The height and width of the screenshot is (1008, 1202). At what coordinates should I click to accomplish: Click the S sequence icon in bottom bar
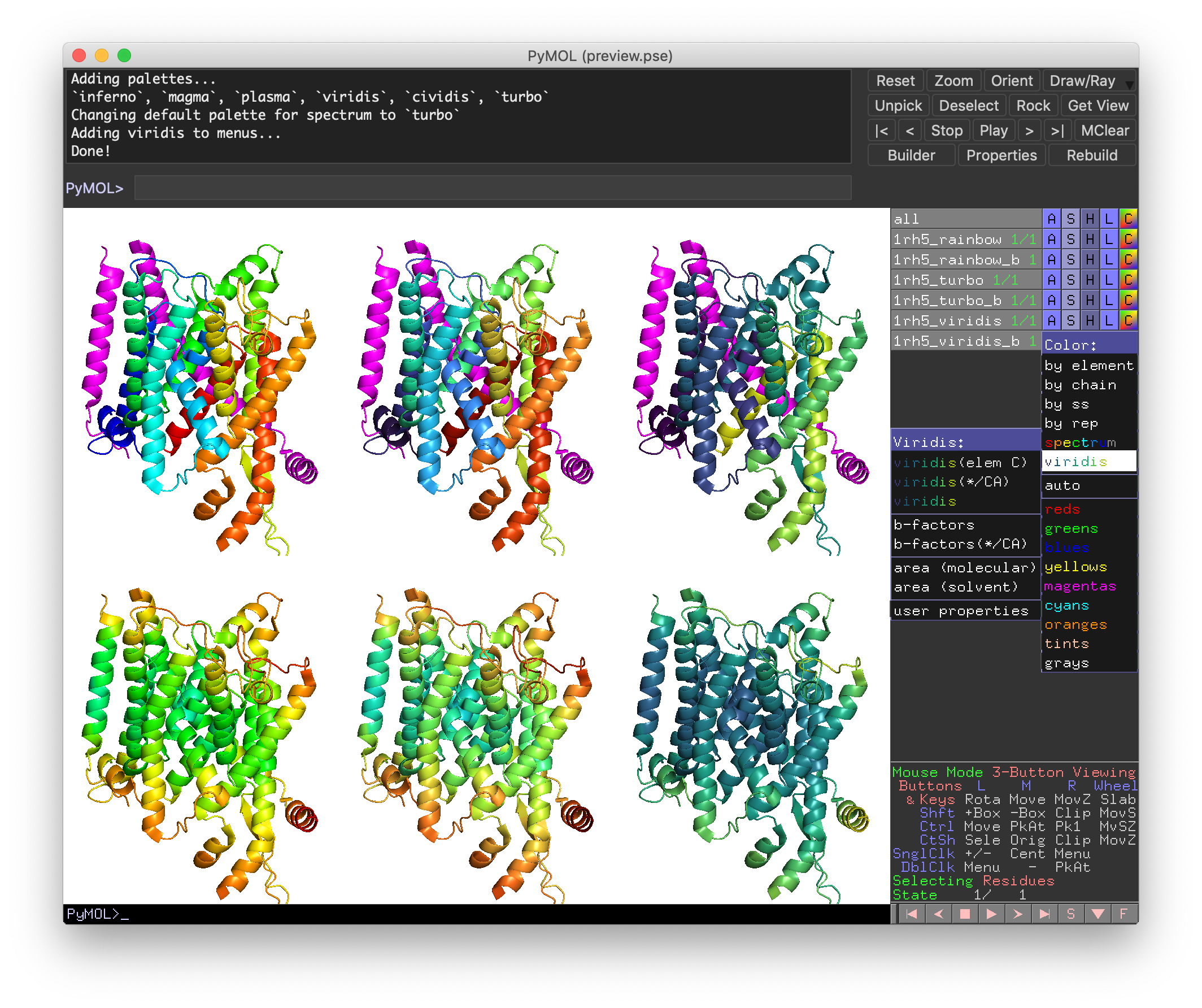1070,914
